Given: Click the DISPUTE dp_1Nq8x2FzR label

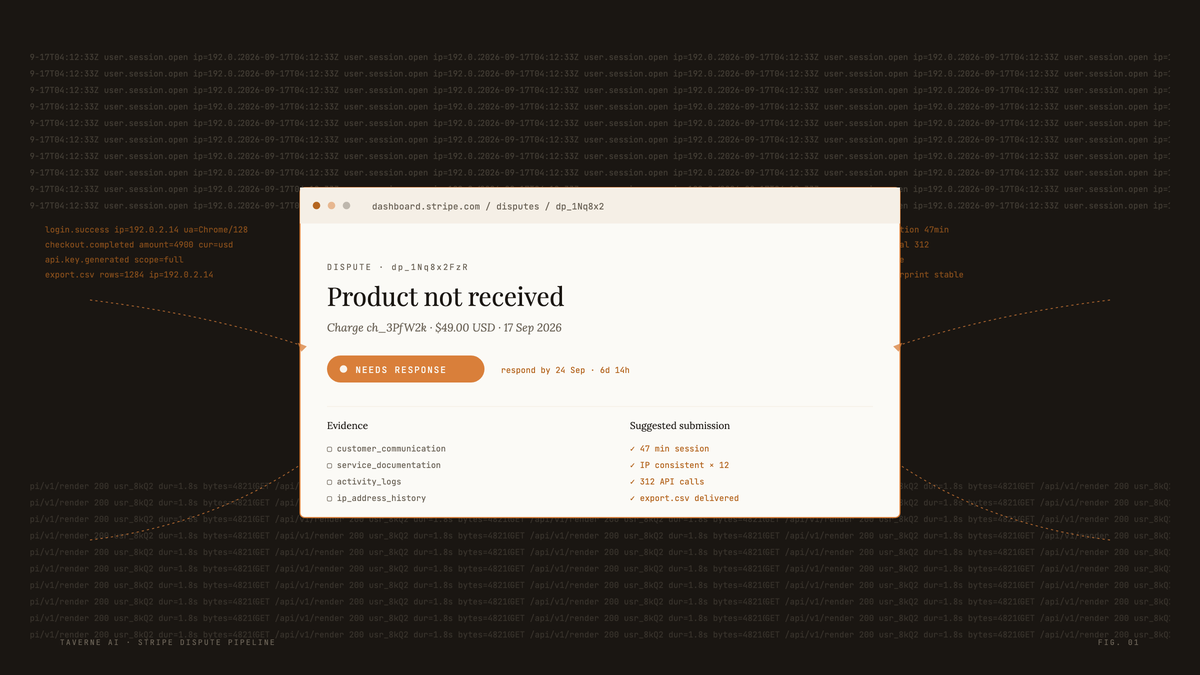Looking at the screenshot, I should pyautogui.click(x=397, y=267).
